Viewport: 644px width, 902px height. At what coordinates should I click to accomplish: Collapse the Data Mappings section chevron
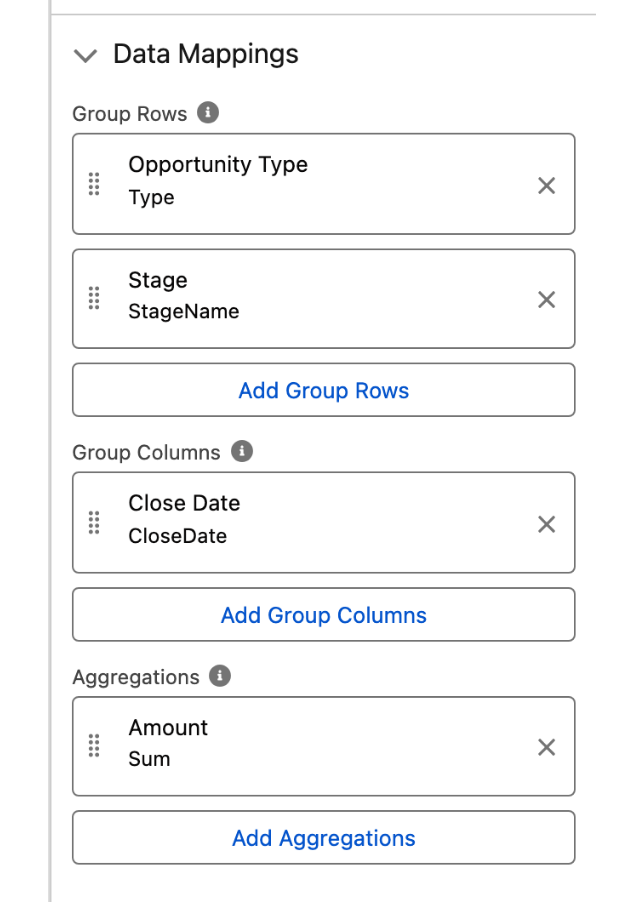click(86, 56)
